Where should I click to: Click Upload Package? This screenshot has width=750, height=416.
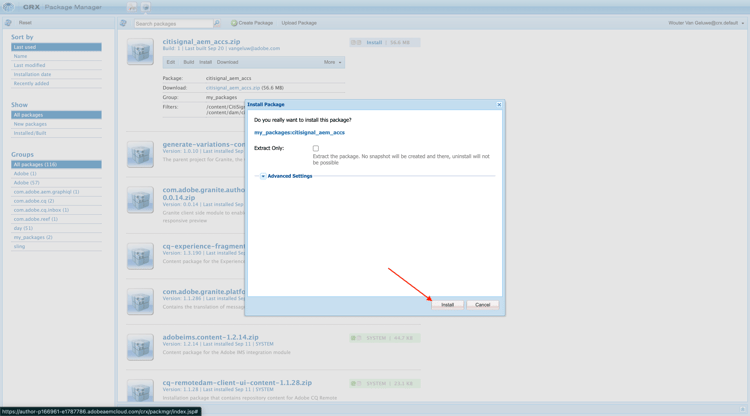click(299, 23)
